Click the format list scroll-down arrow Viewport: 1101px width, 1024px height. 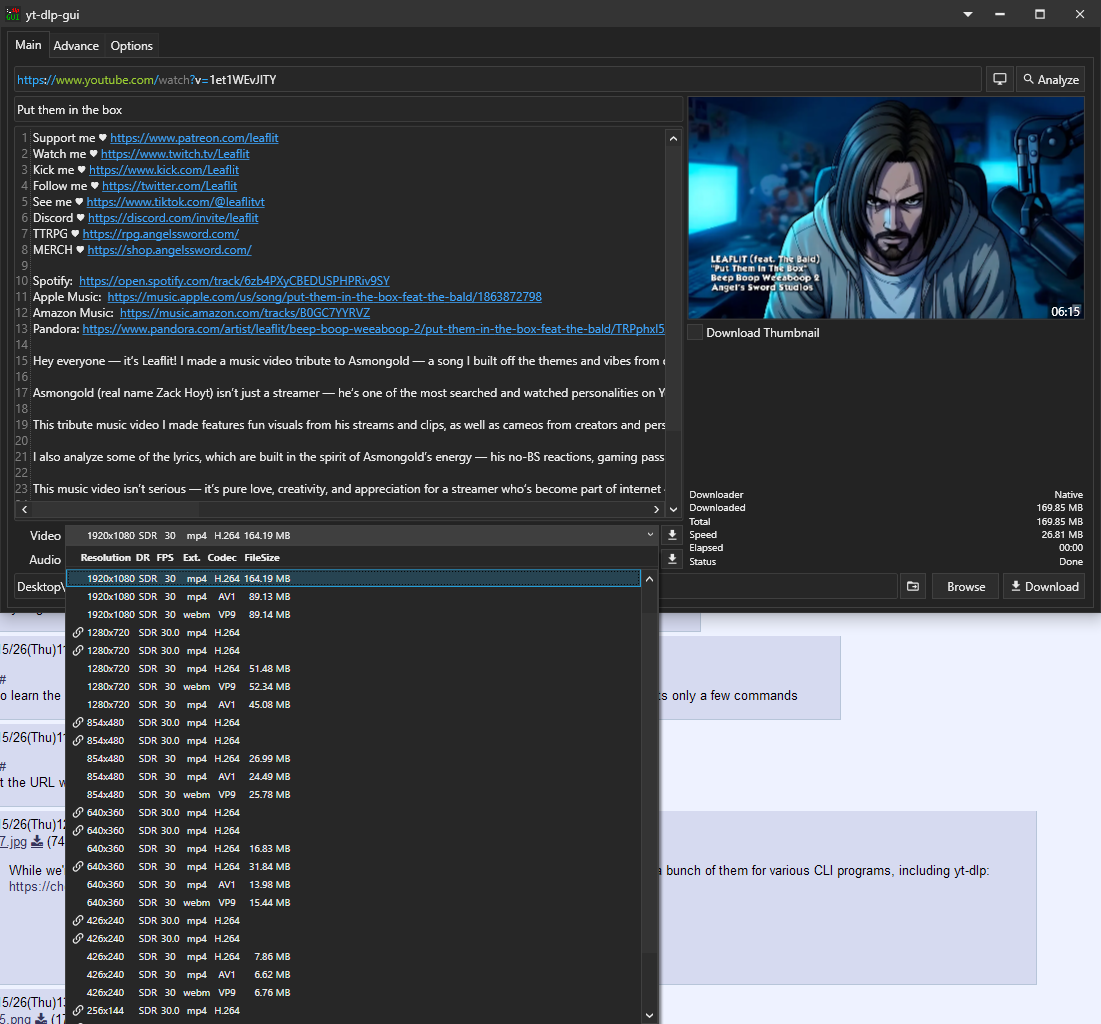pyautogui.click(x=649, y=1015)
